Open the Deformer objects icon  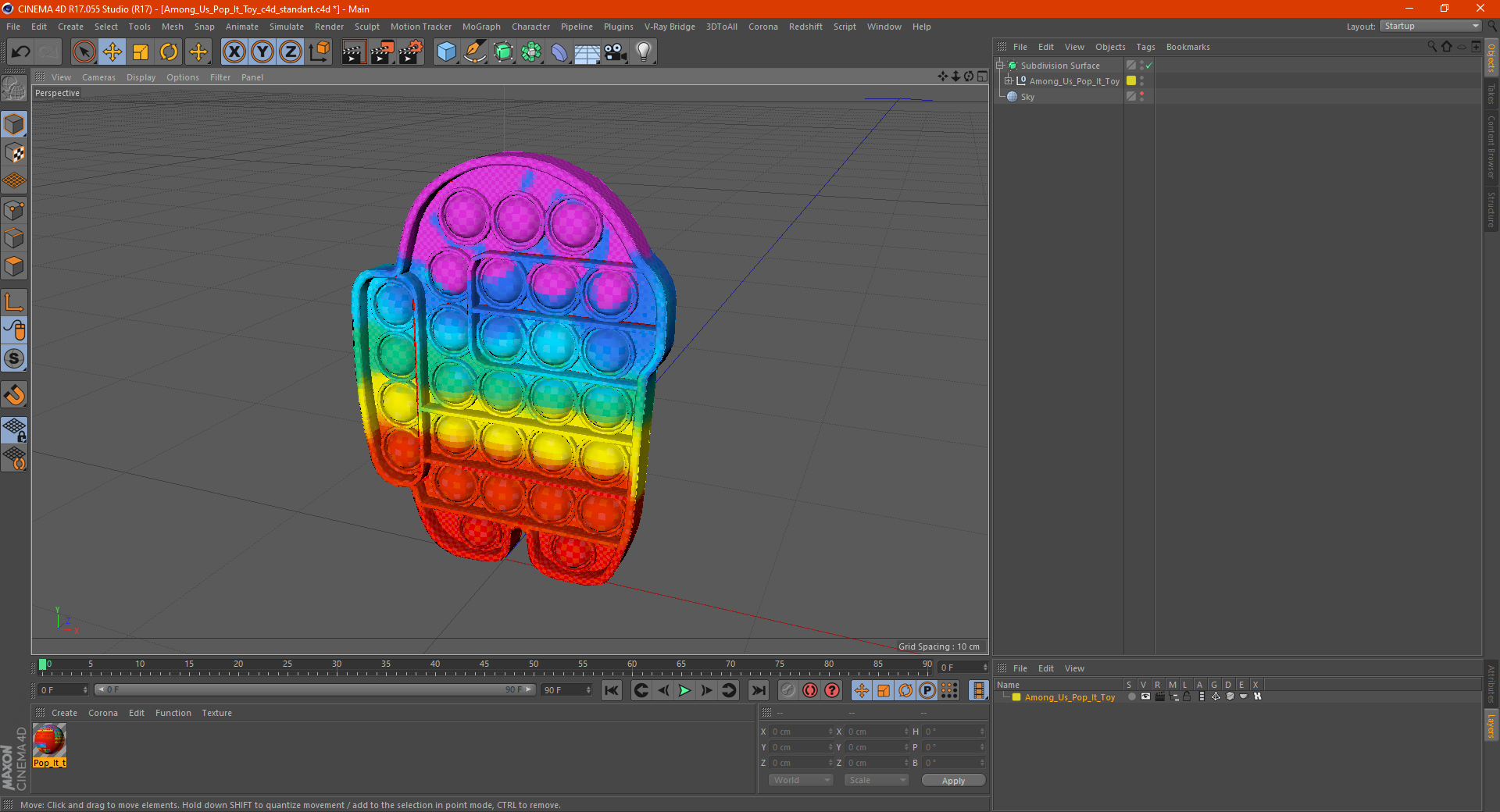pyautogui.click(x=559, y=52)
